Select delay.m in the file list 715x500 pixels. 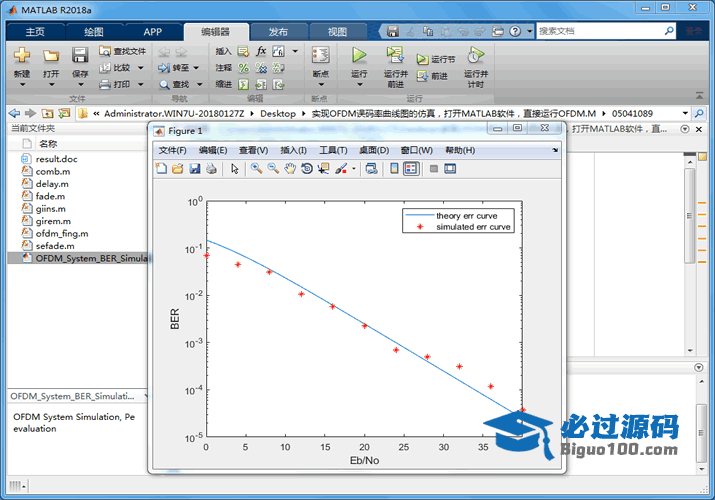click(x=52, y=184)
